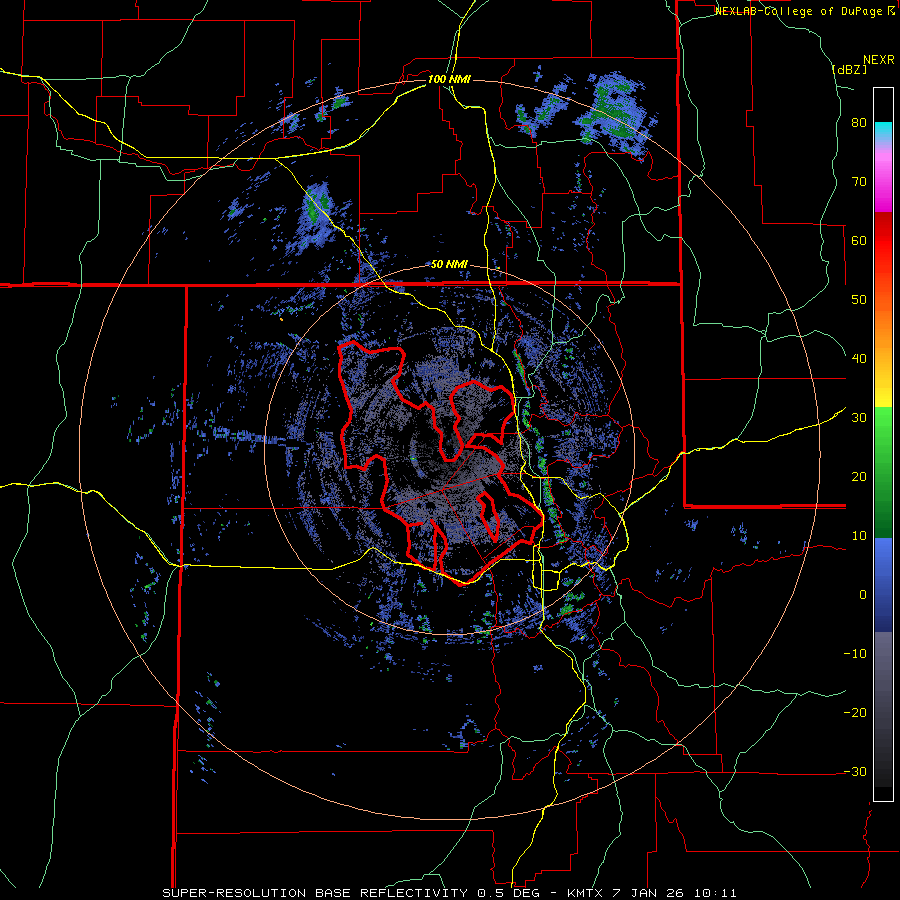Click the -20 value on the dBZ scale
This screenshot has width=900, height=900.
855,712
